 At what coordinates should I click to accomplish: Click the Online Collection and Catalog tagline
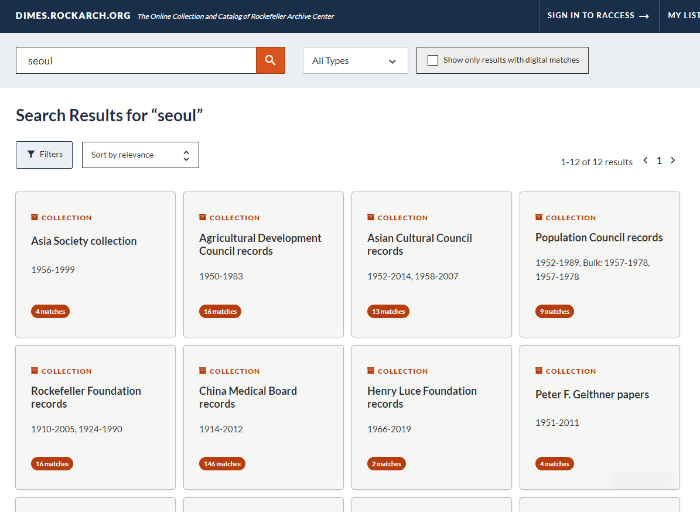click(x=236, y=17)
